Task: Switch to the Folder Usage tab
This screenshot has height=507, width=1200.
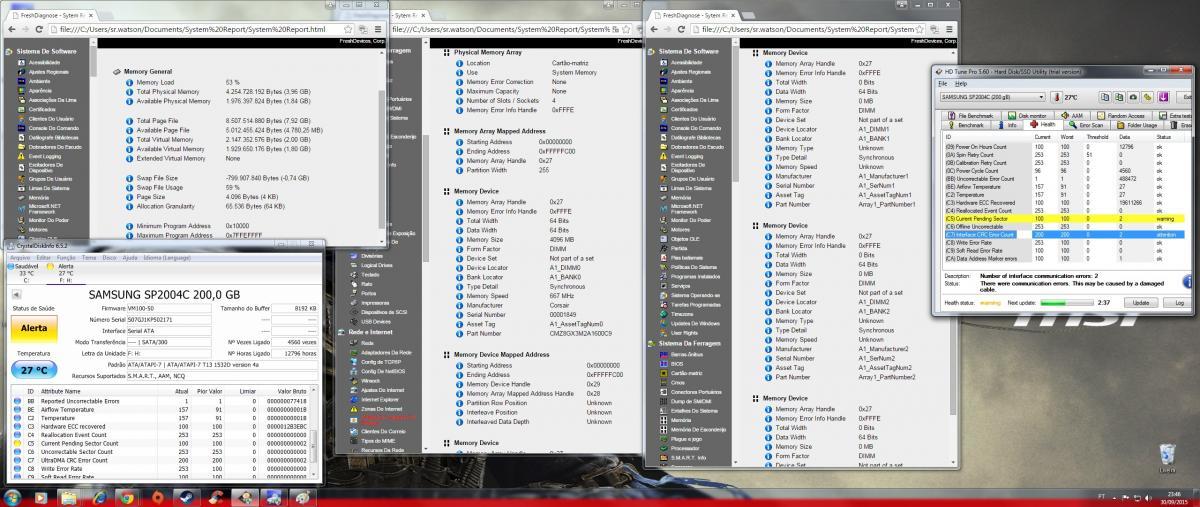Action: coord(1137,125)
